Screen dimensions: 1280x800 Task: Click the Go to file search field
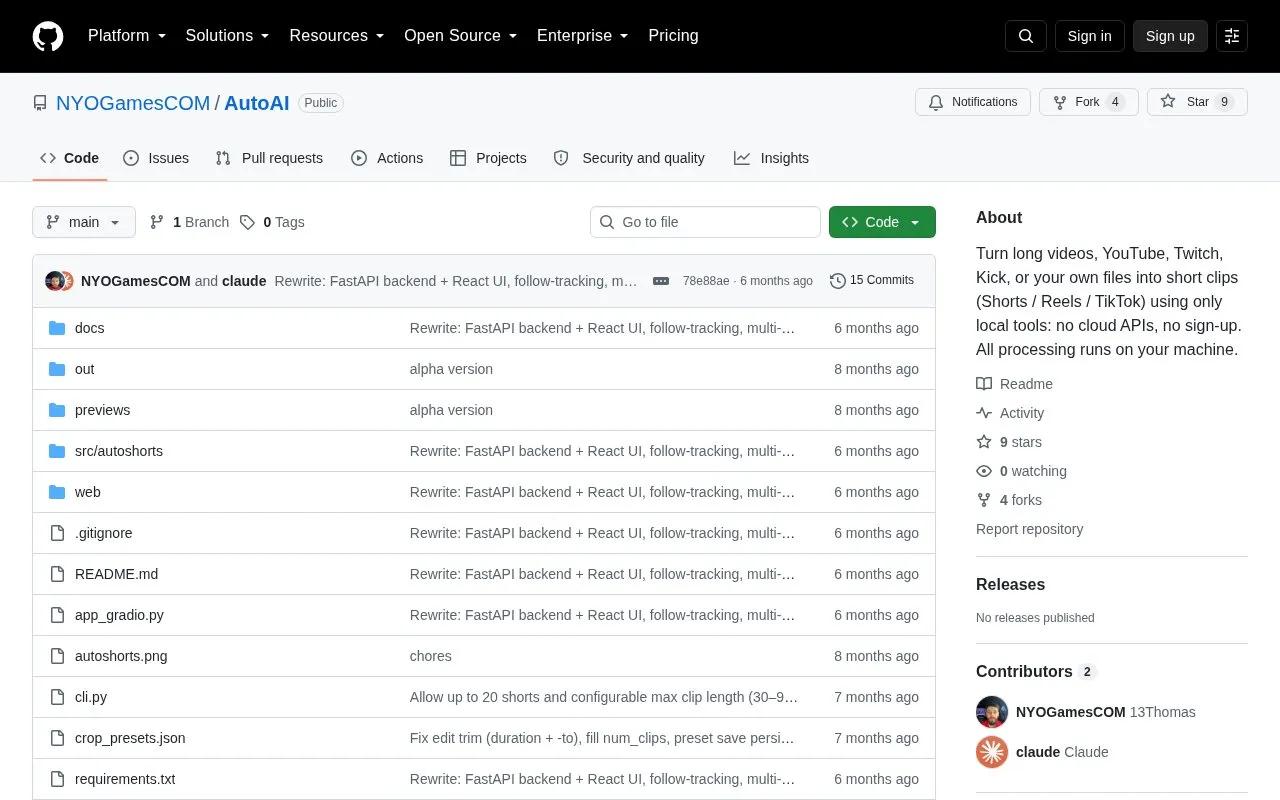(x=705, y=222)
